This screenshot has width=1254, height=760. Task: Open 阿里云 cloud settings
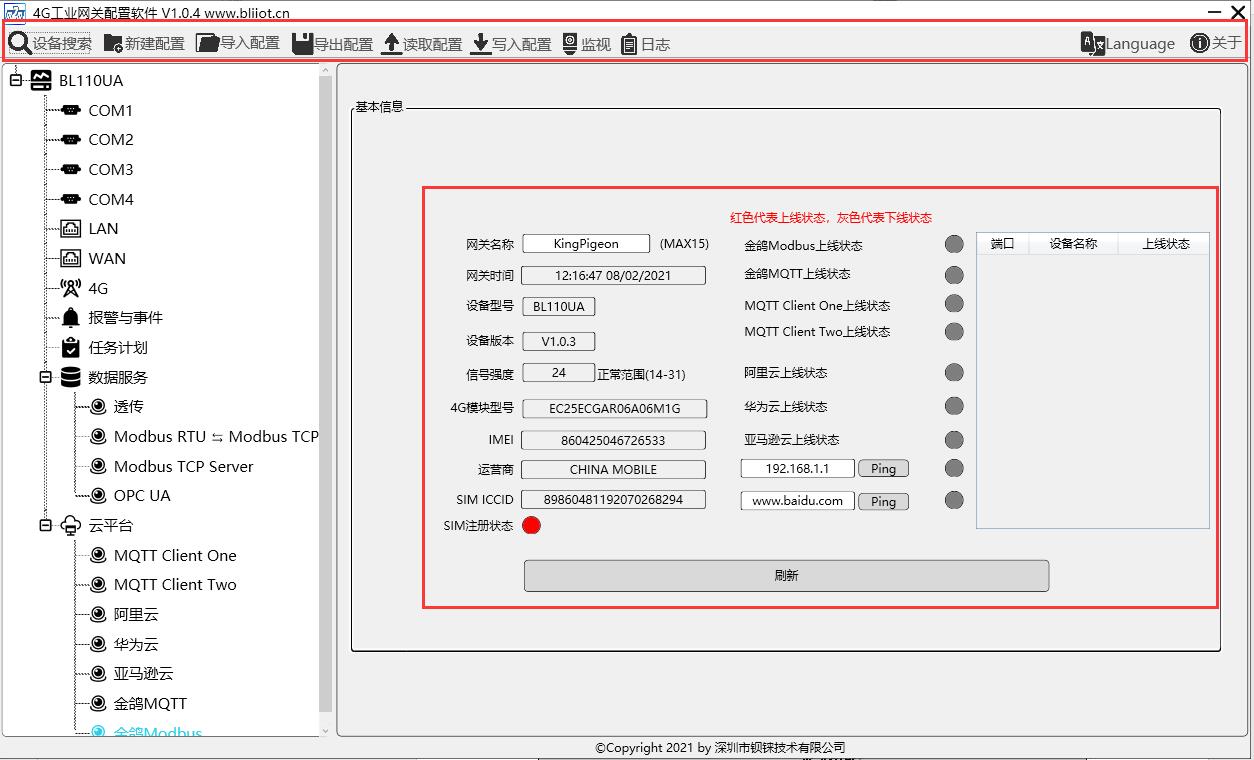tap(136, 615)
